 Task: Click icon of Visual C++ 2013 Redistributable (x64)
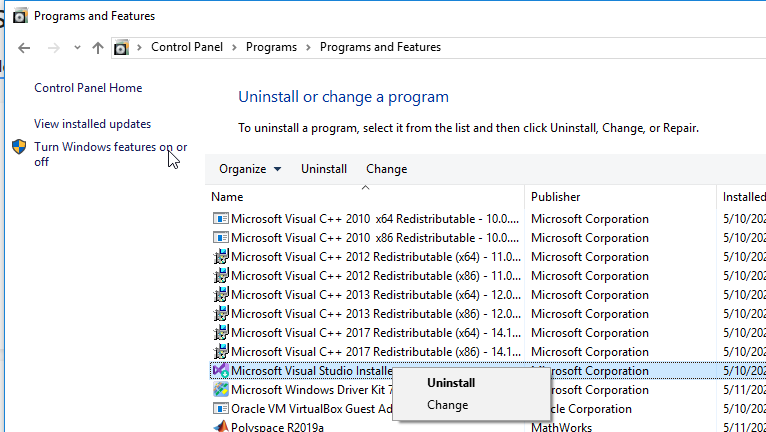[221, 295]
